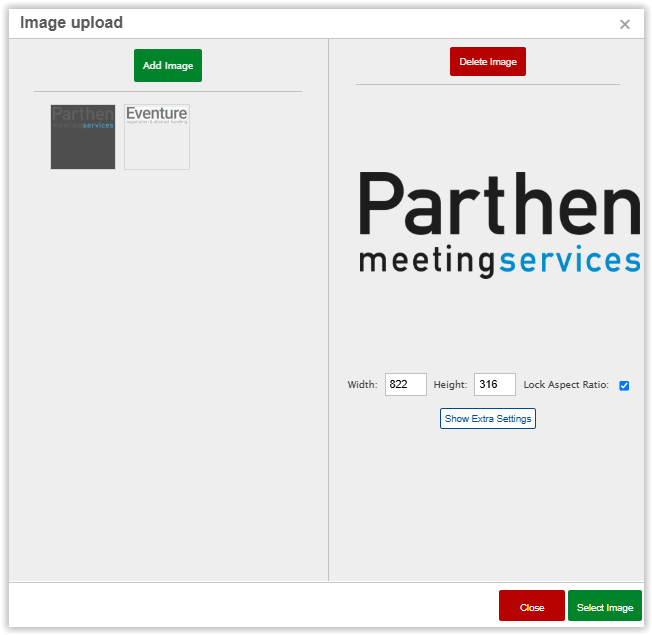The height and width of the screenshot is (635, 652).
Task: Confirm with the Select Image button
Action: click(605, 607)
